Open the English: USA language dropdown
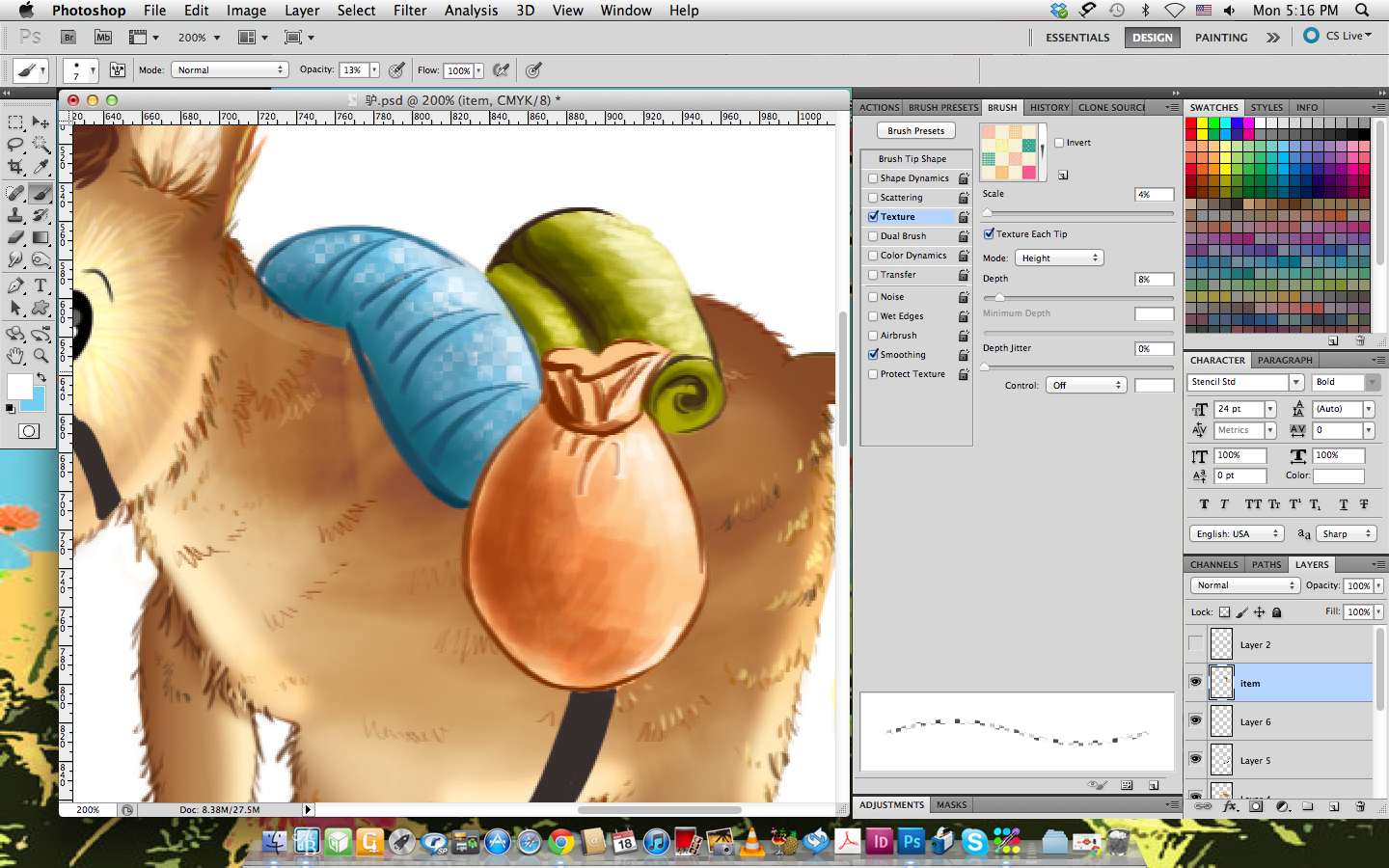Screen dimensions: 1389x868 tap(1237, 533)
